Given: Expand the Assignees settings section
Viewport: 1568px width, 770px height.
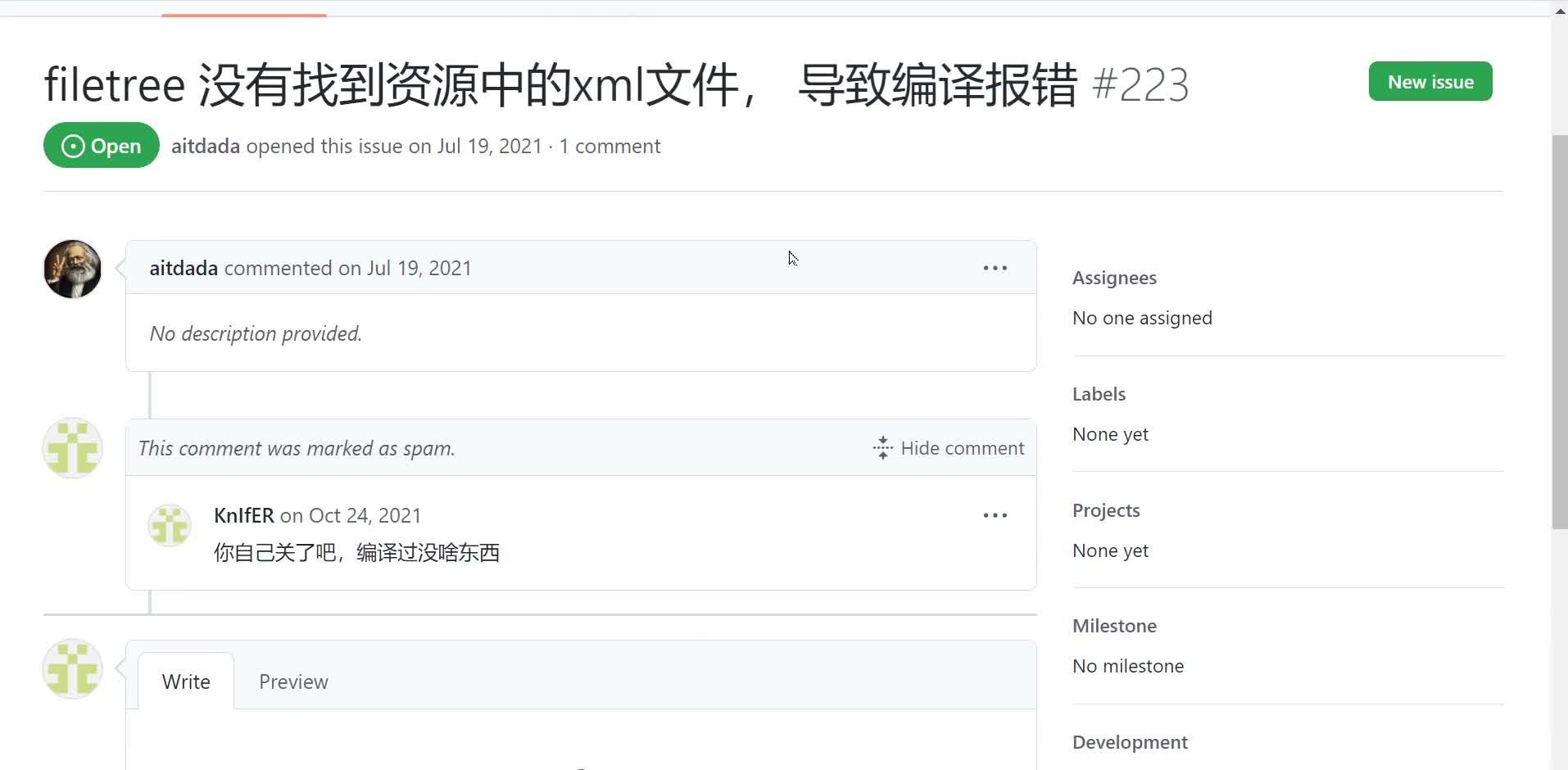Looking at the screenshot, I should coord(1113,278).
